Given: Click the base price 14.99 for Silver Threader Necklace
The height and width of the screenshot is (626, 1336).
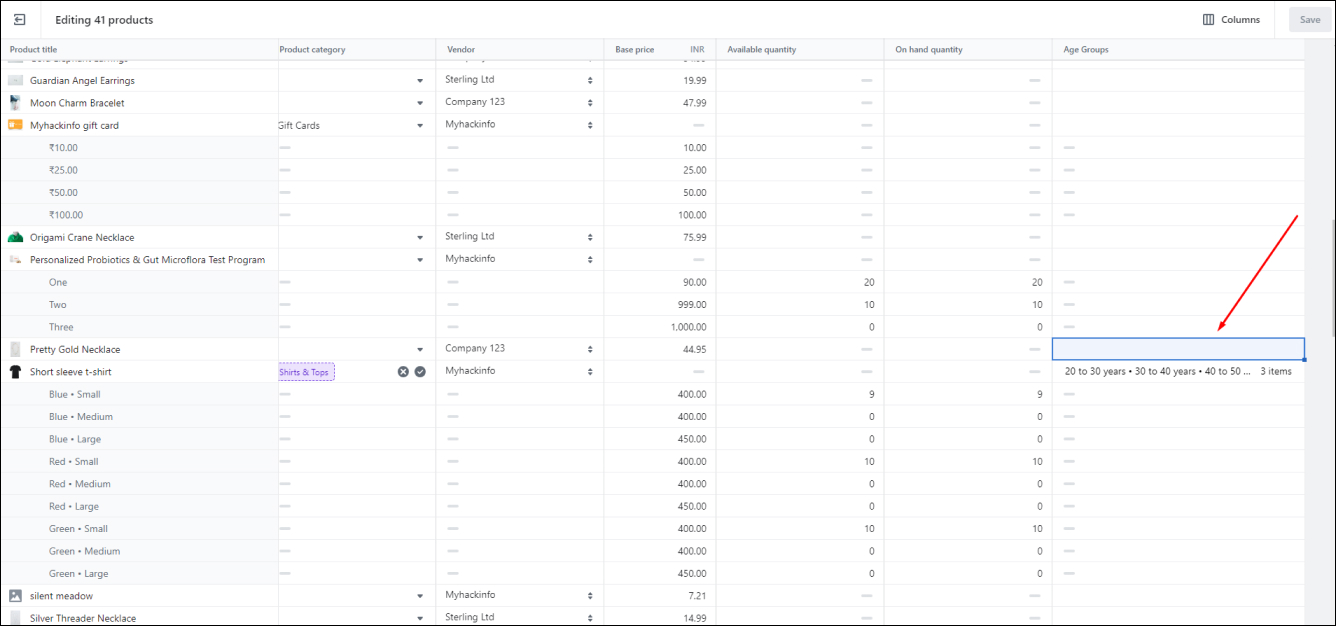Looking at the screenshot, I should 660,618.
